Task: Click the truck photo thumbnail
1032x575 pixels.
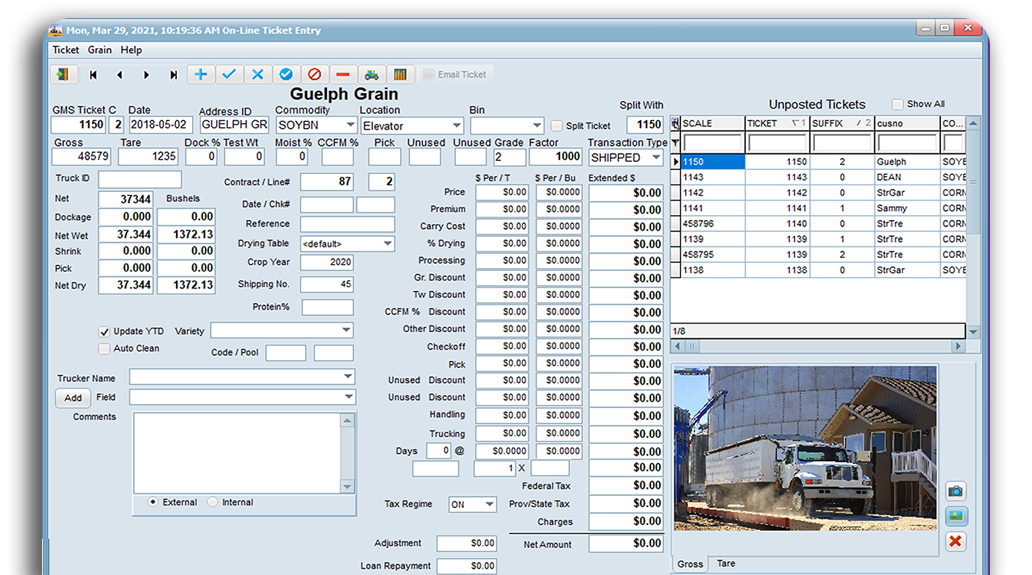Action: click(804, 449)
